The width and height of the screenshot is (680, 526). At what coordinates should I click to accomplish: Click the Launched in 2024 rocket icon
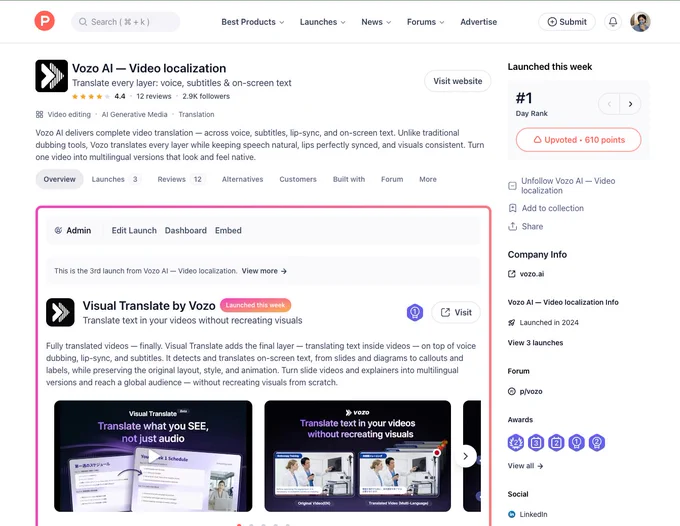(x=512, y=322)
